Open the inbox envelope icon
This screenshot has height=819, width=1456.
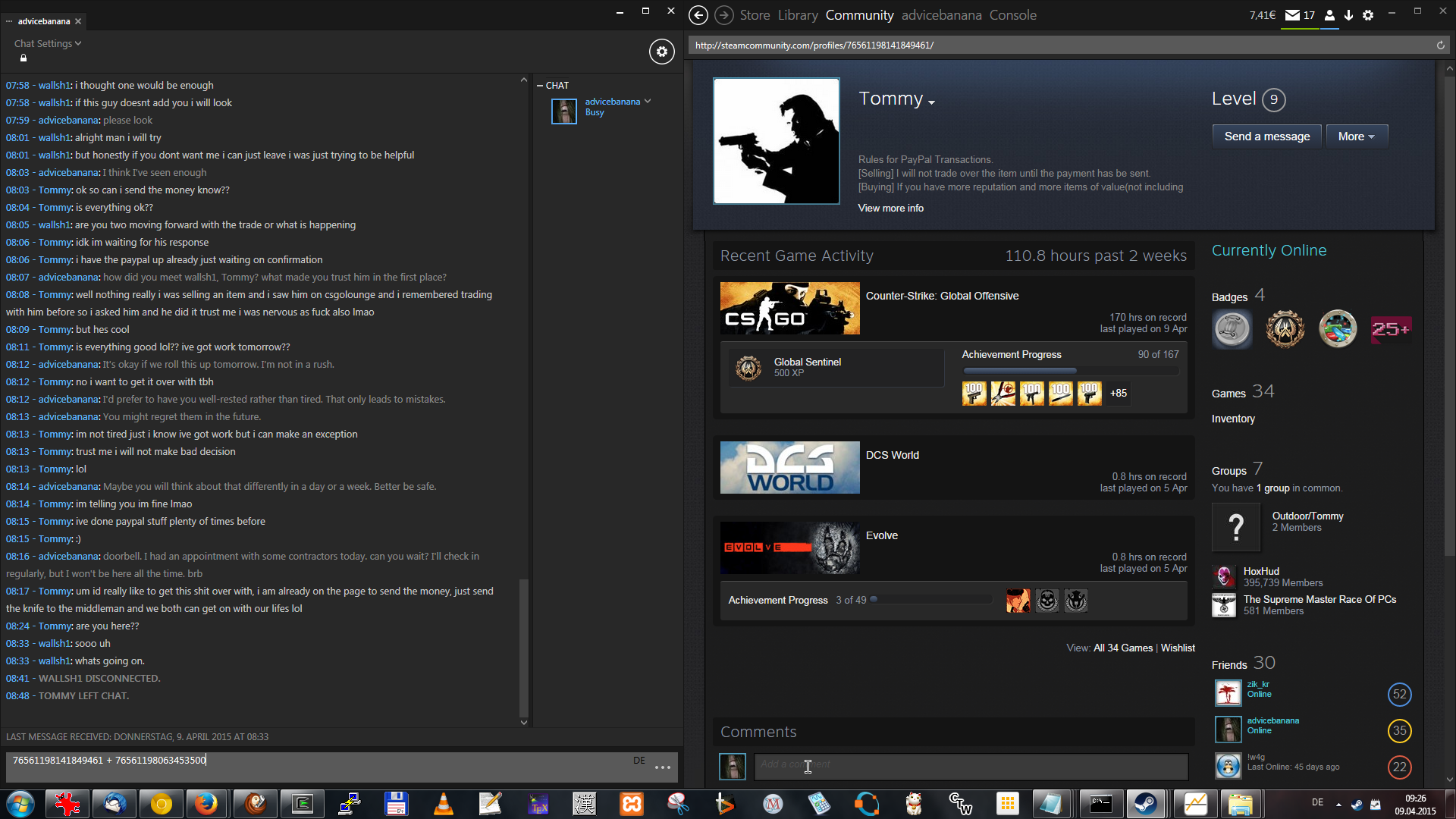pyautogui.click(x=1293, y=15)
